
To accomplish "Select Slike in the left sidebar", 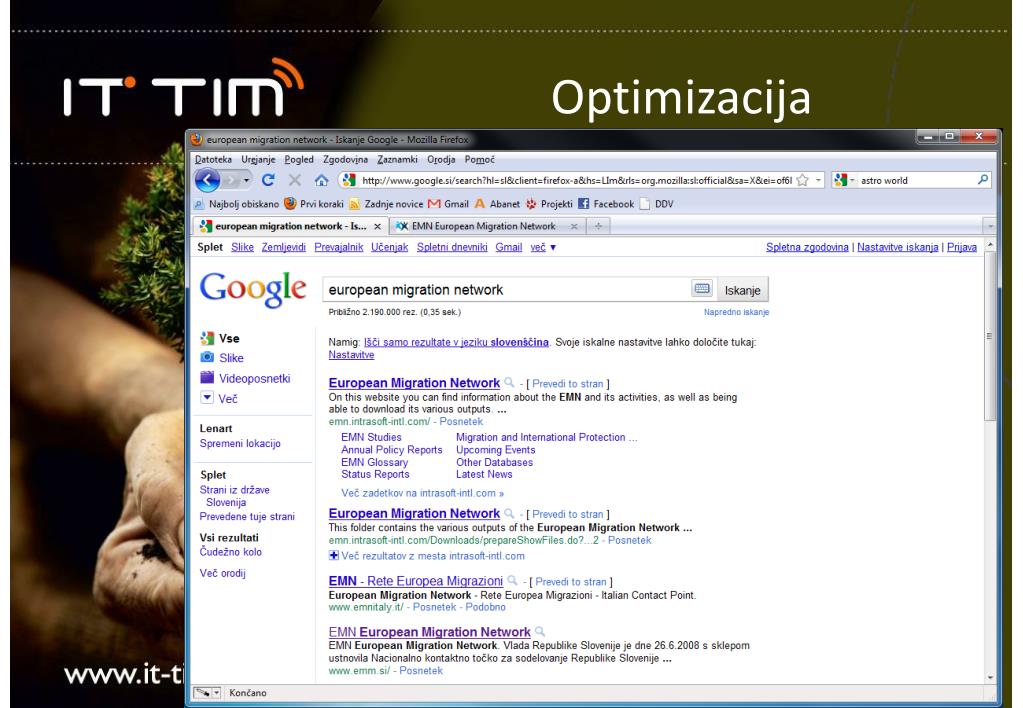I will [x=231, y=358].
